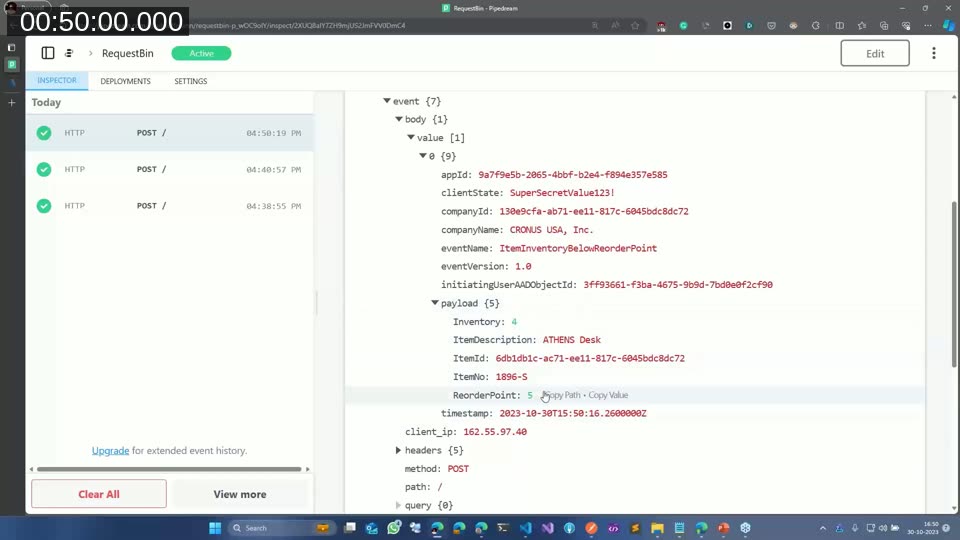Follow the Upgrade link for extended history
Image resolution: width=960 pixels, height=540 pixels.
click(x=110, y=451)
